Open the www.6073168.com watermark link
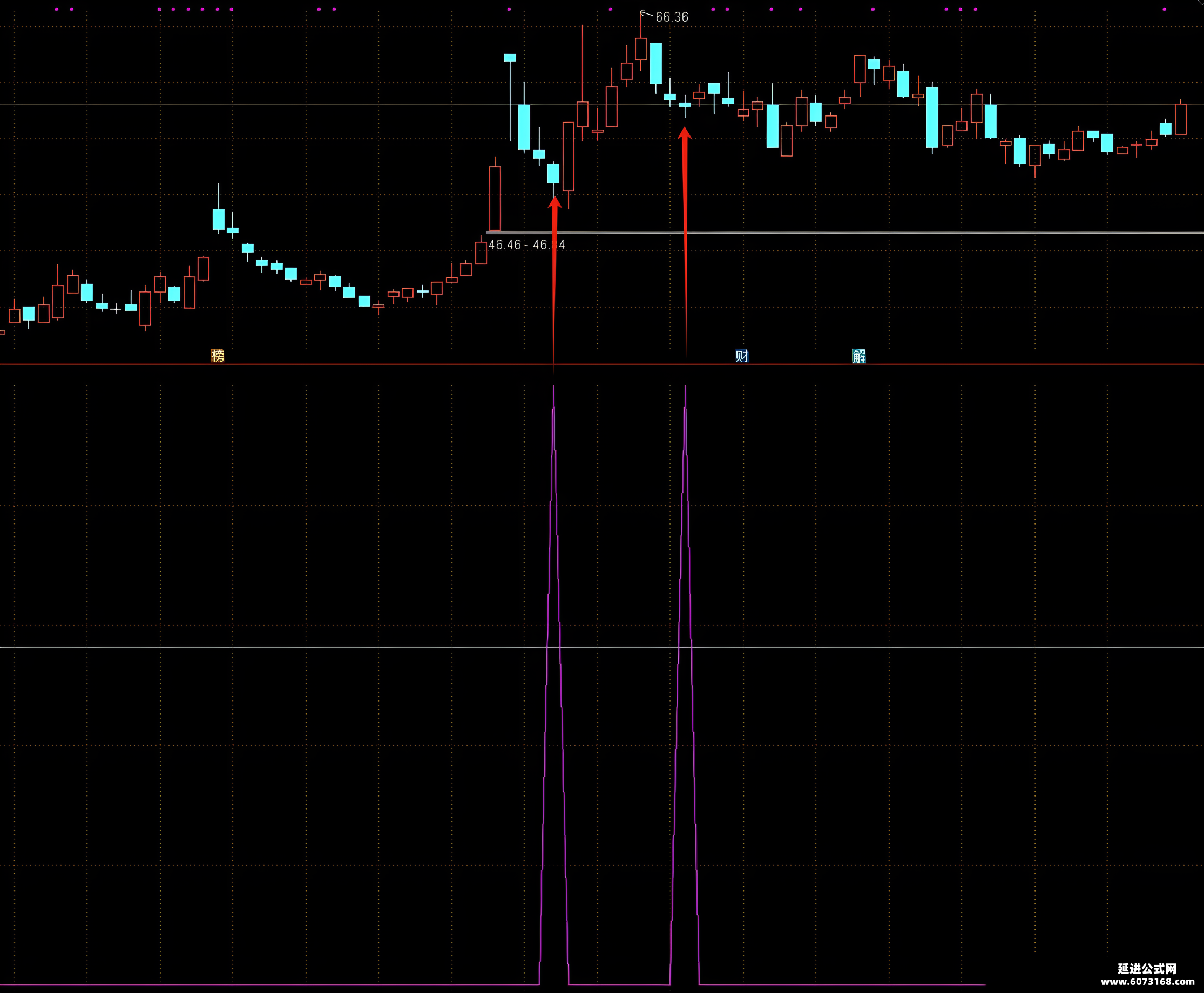Viewport: 1204px width, 993px height. pos(1147,982)
